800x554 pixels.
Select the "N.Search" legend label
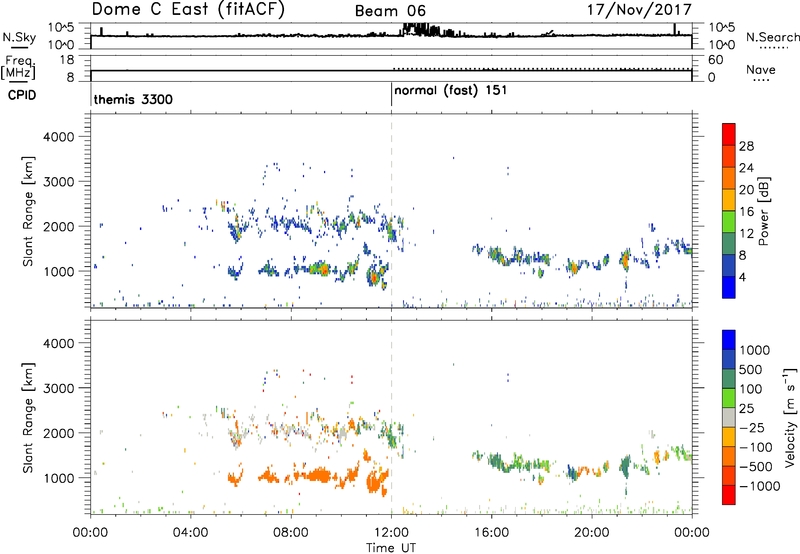(x=772, y=37)
